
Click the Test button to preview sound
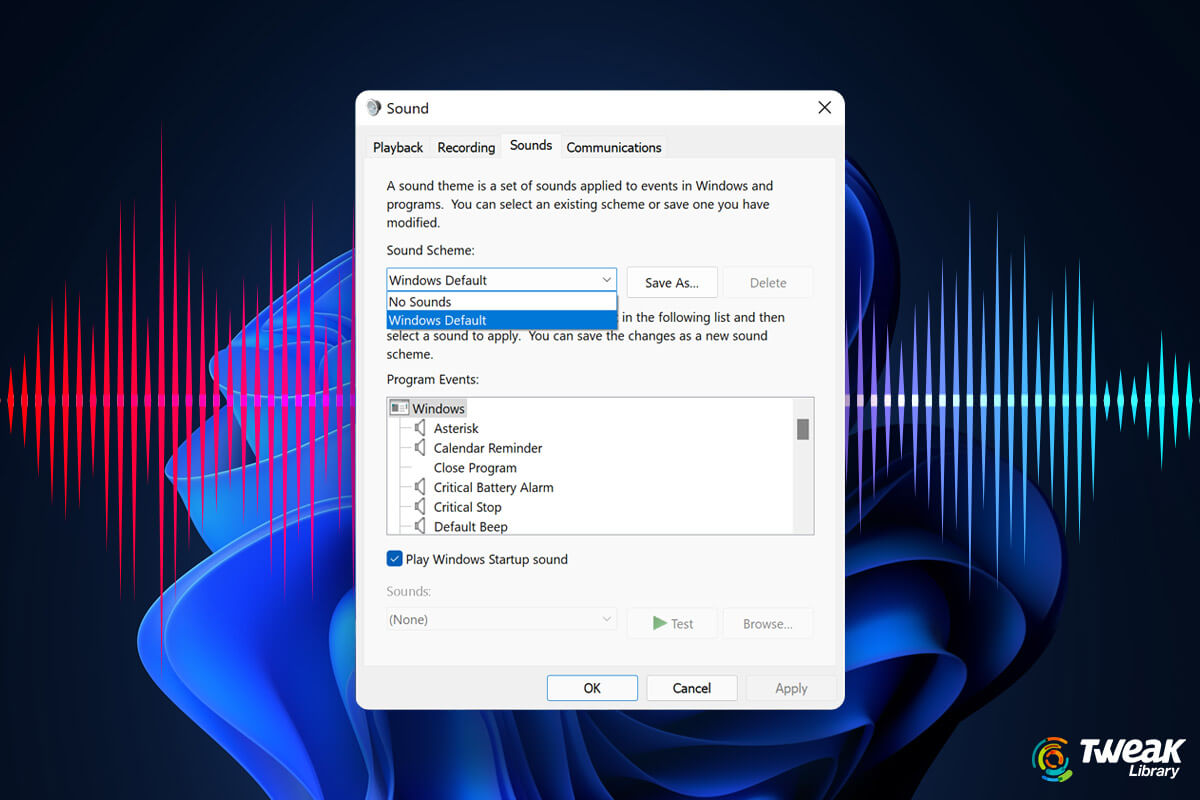coord(671,623)
